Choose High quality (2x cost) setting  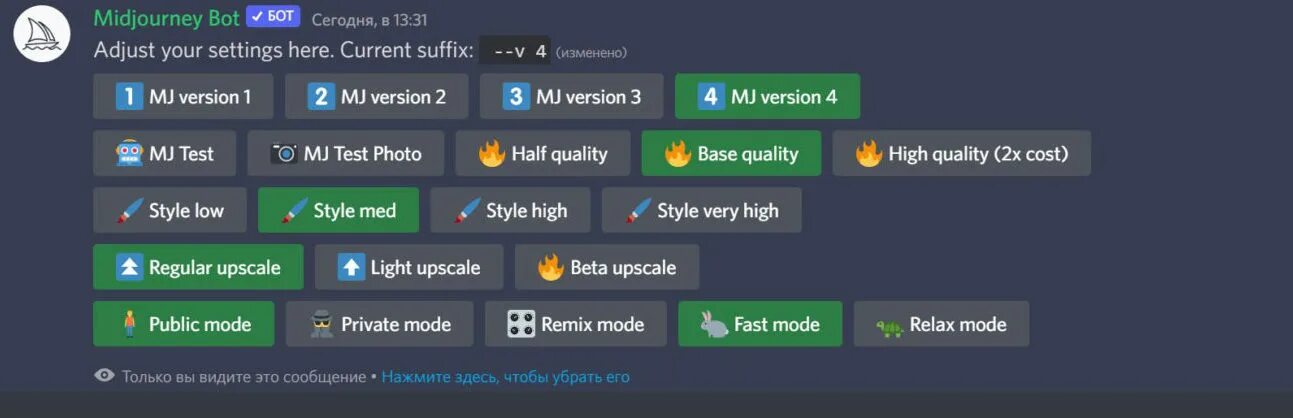coord(961,153)
